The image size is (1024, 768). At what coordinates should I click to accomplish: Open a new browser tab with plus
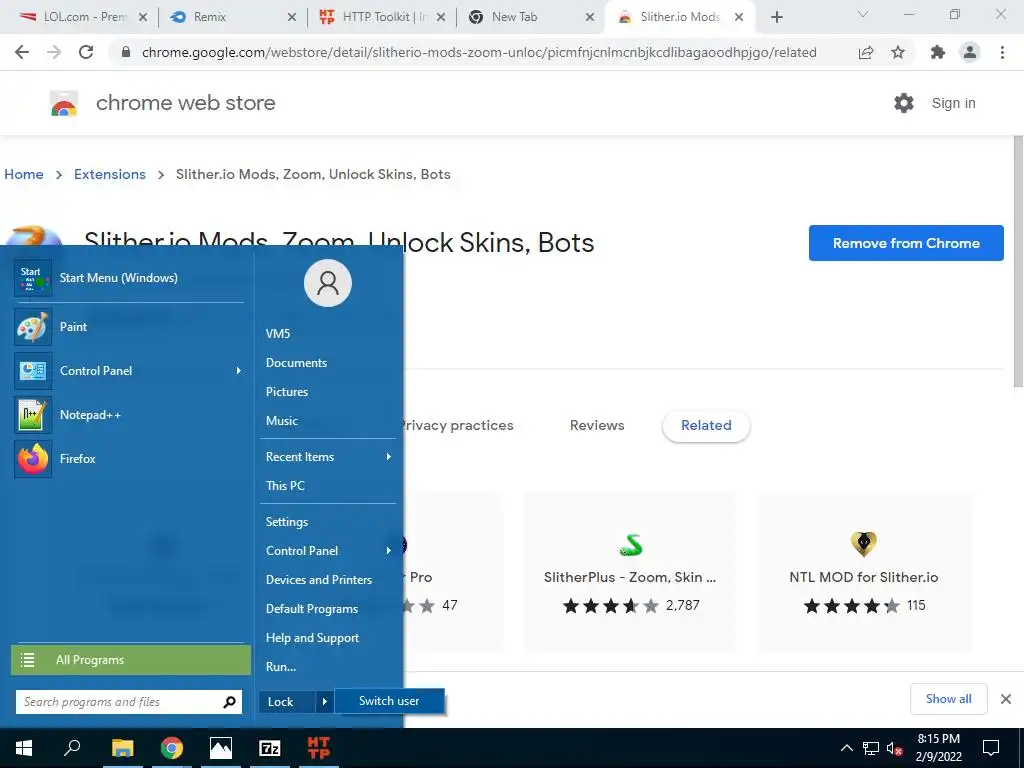(776, 17)
